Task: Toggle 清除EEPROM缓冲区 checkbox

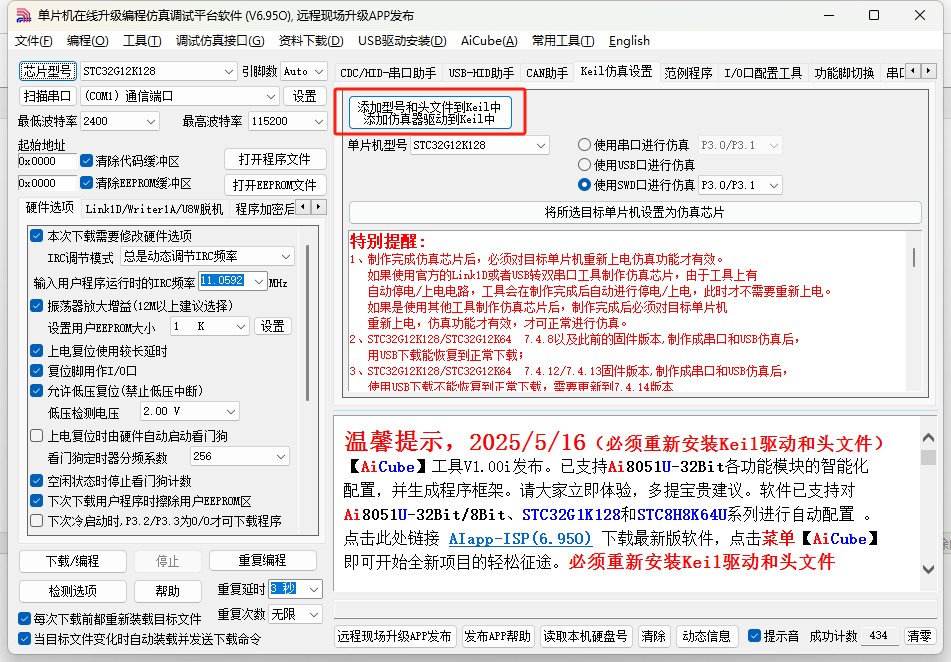Action: click(x=86, y=183)
